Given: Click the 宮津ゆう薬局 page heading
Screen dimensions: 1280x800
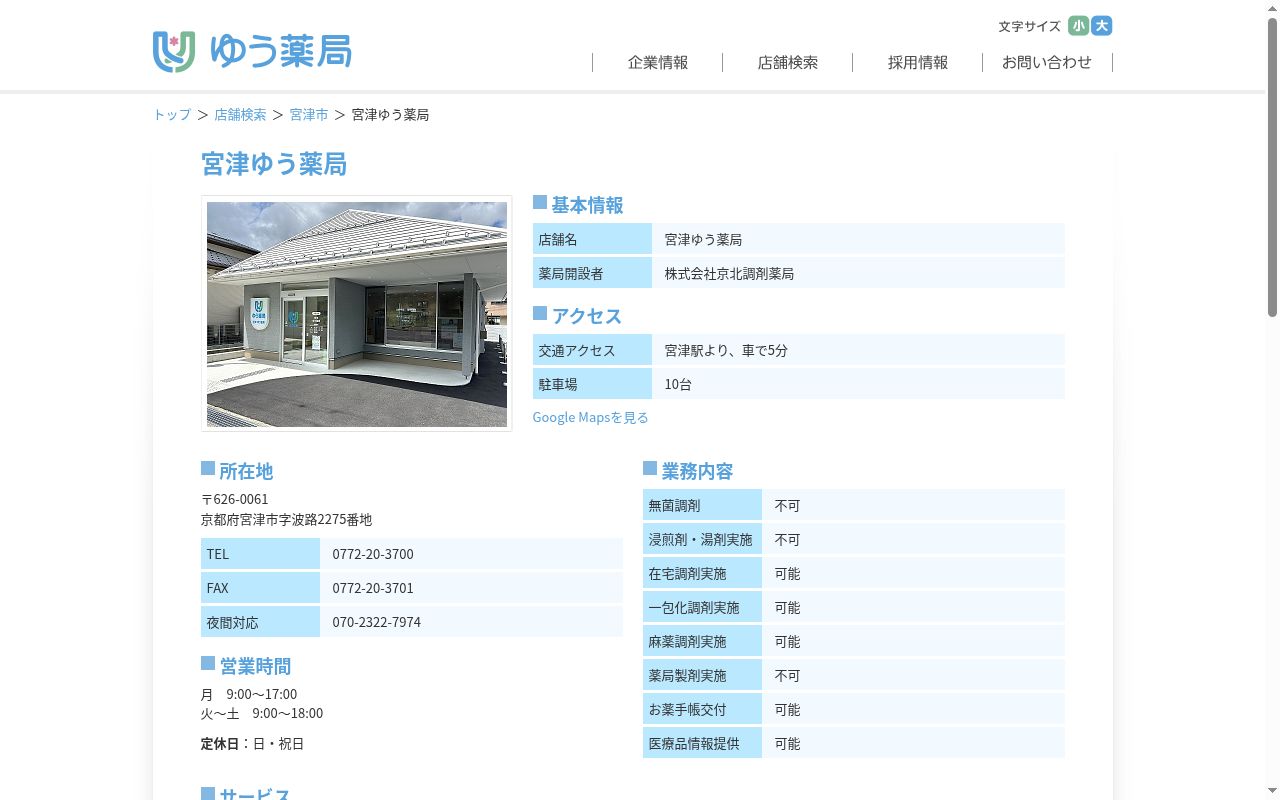Looking at the screenshot, I should 274,164.
